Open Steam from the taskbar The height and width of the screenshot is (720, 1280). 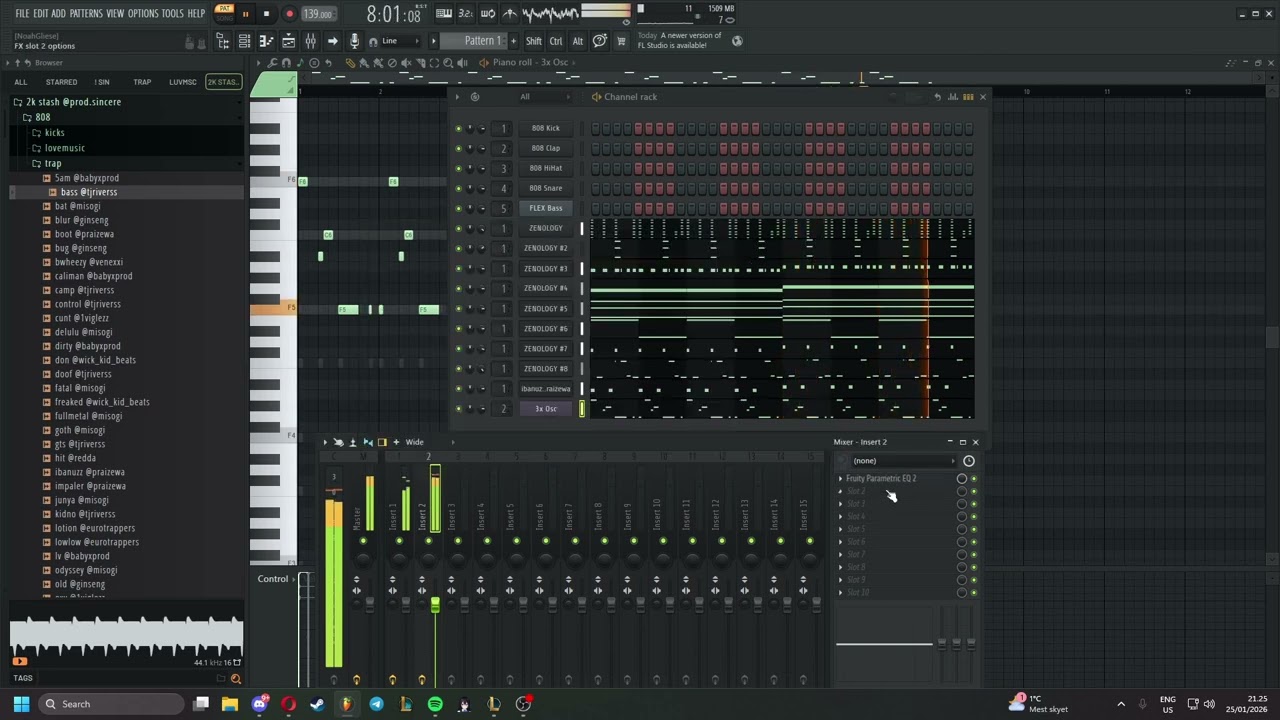[317, 704]
